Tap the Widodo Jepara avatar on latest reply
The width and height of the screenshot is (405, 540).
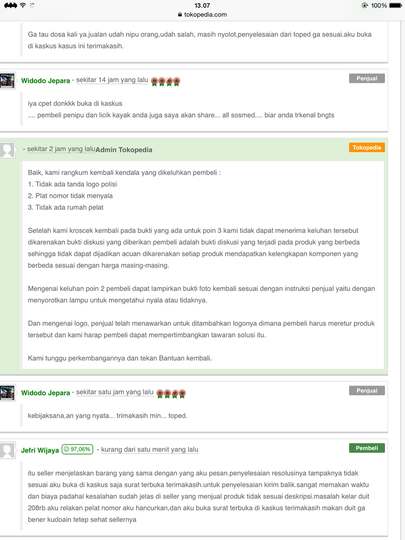[7, 393]
